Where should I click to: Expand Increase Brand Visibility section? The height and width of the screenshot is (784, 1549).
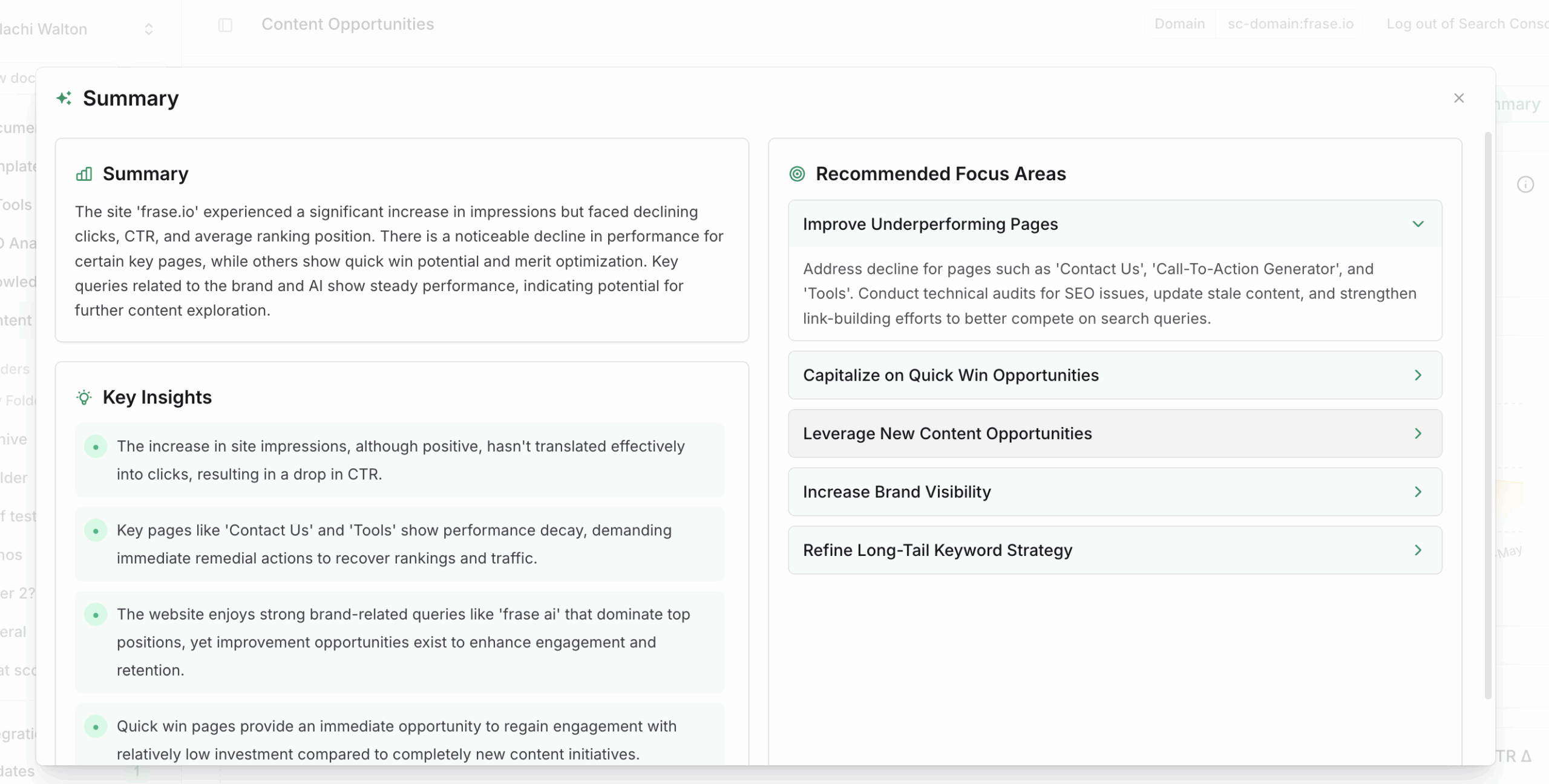[x=1115, y=492]
